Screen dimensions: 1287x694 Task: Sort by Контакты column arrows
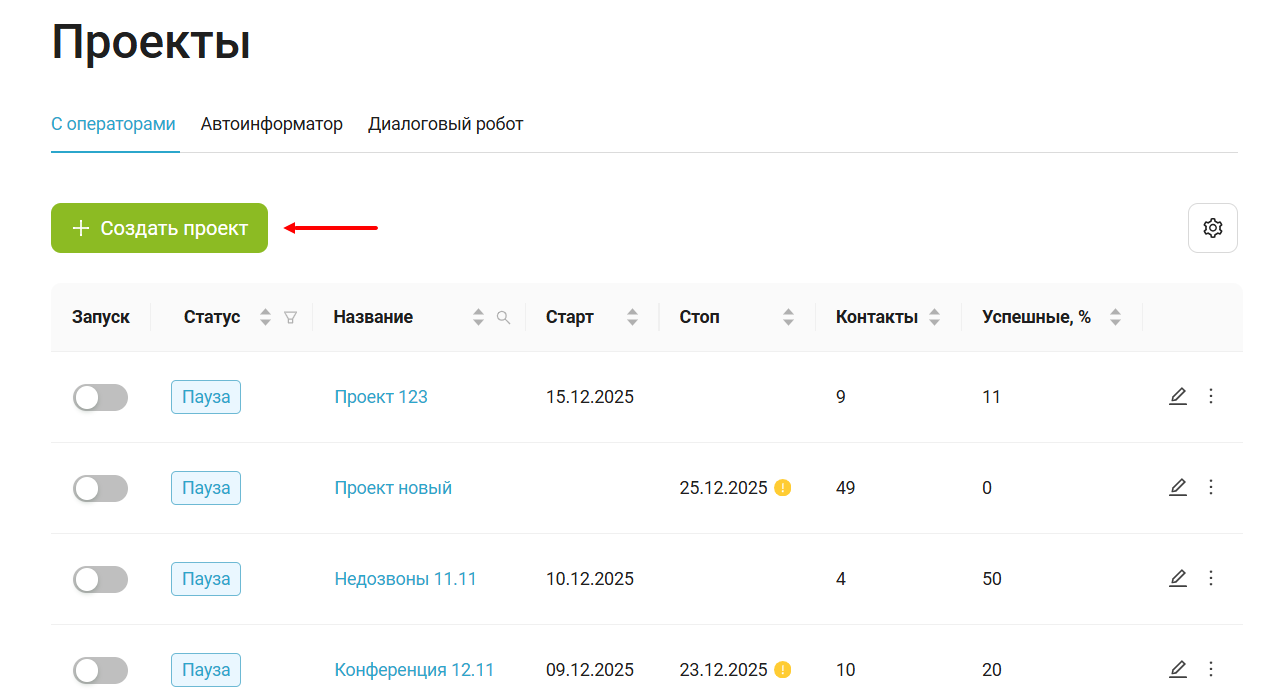pyautogui.click(x=934, y=317)
